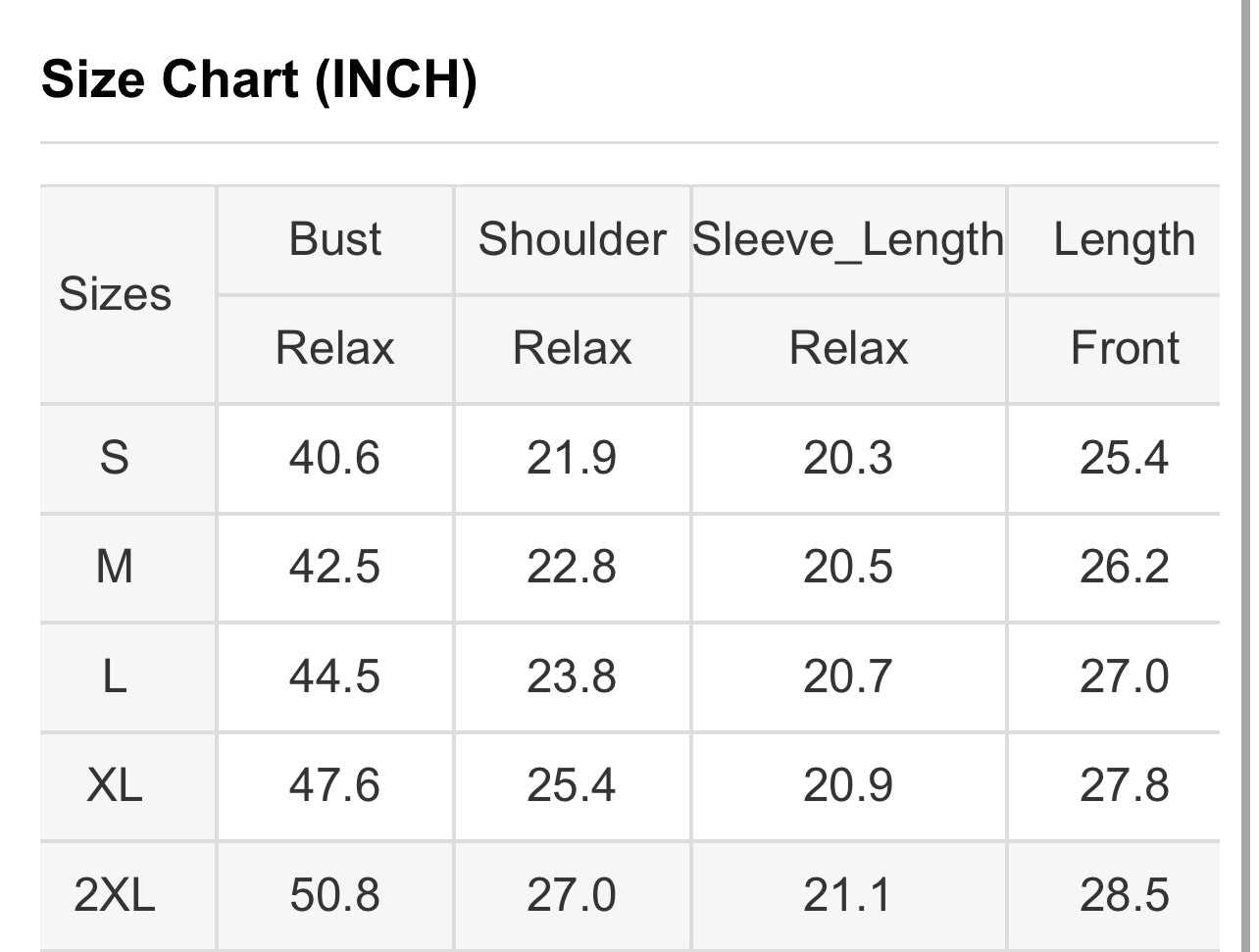Click the 2XL size row label
This screenshot has height=952, width=1259.
pyautogui.click(x=115, y=895)
